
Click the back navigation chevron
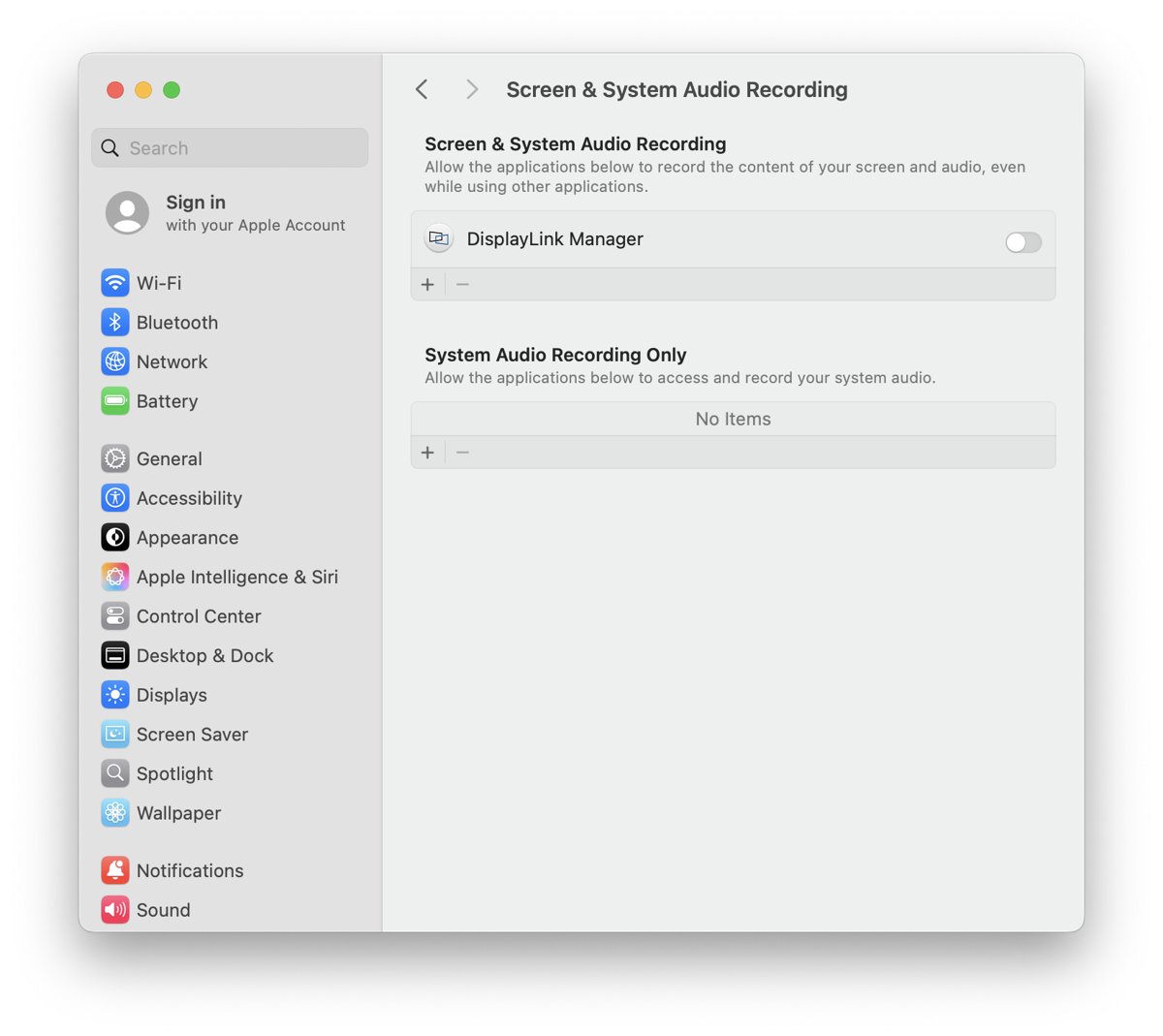tap(422, 88)
